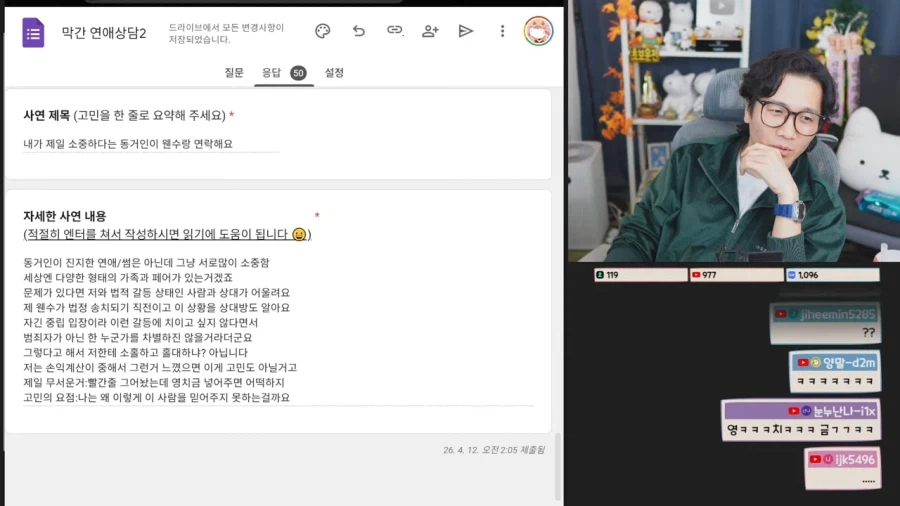The width and height of the screenshot is (900, 506).
Task: Undo the last change
Action: coord(359,31)
